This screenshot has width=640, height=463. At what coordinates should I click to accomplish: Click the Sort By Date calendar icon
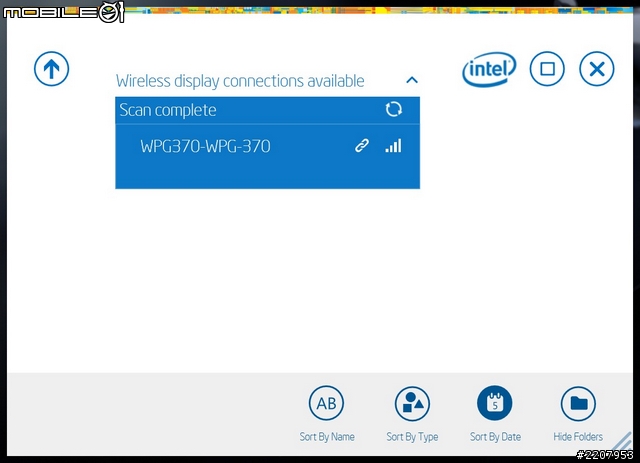click(495, 403)
